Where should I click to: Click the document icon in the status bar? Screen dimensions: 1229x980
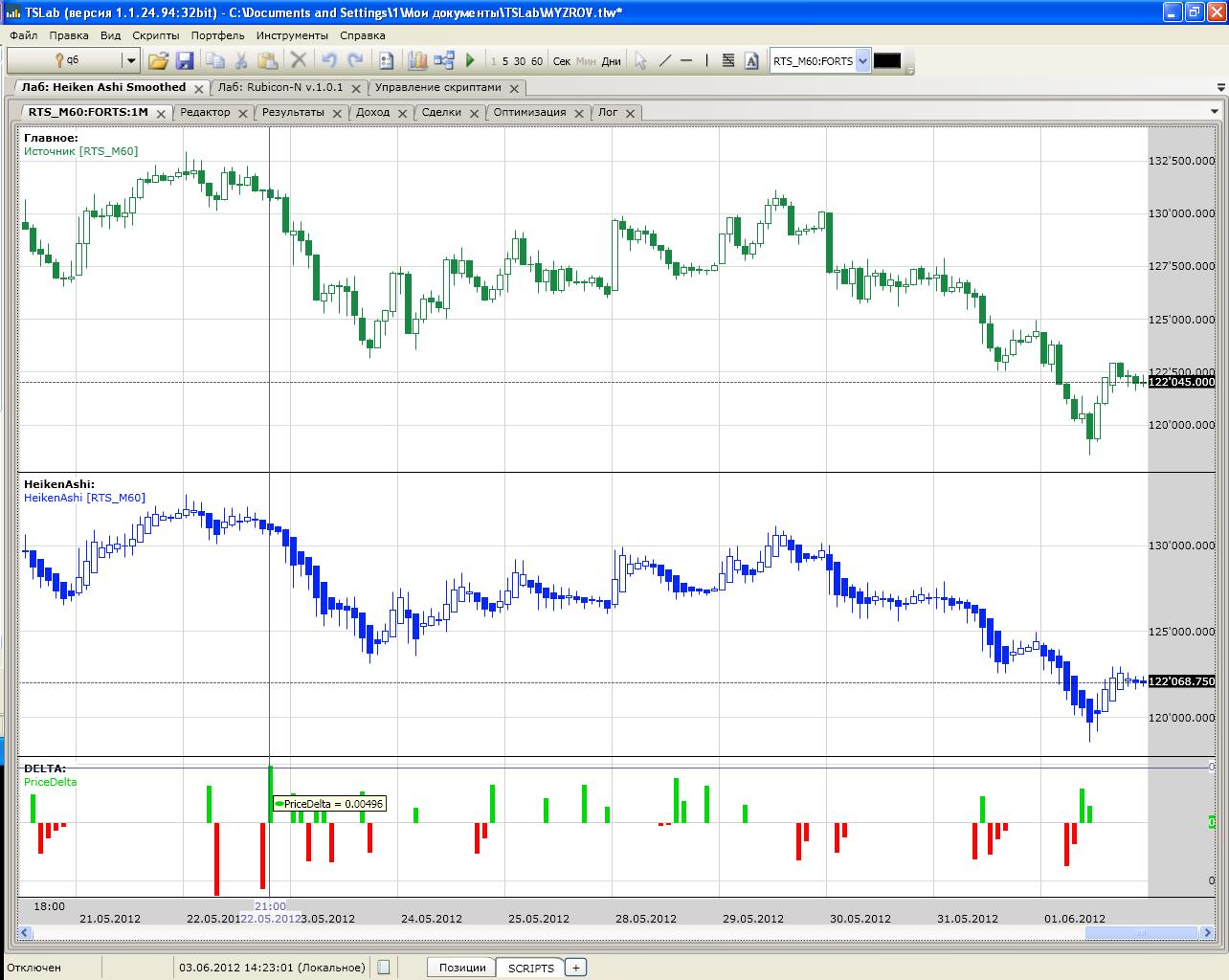(x=384, y=968)
